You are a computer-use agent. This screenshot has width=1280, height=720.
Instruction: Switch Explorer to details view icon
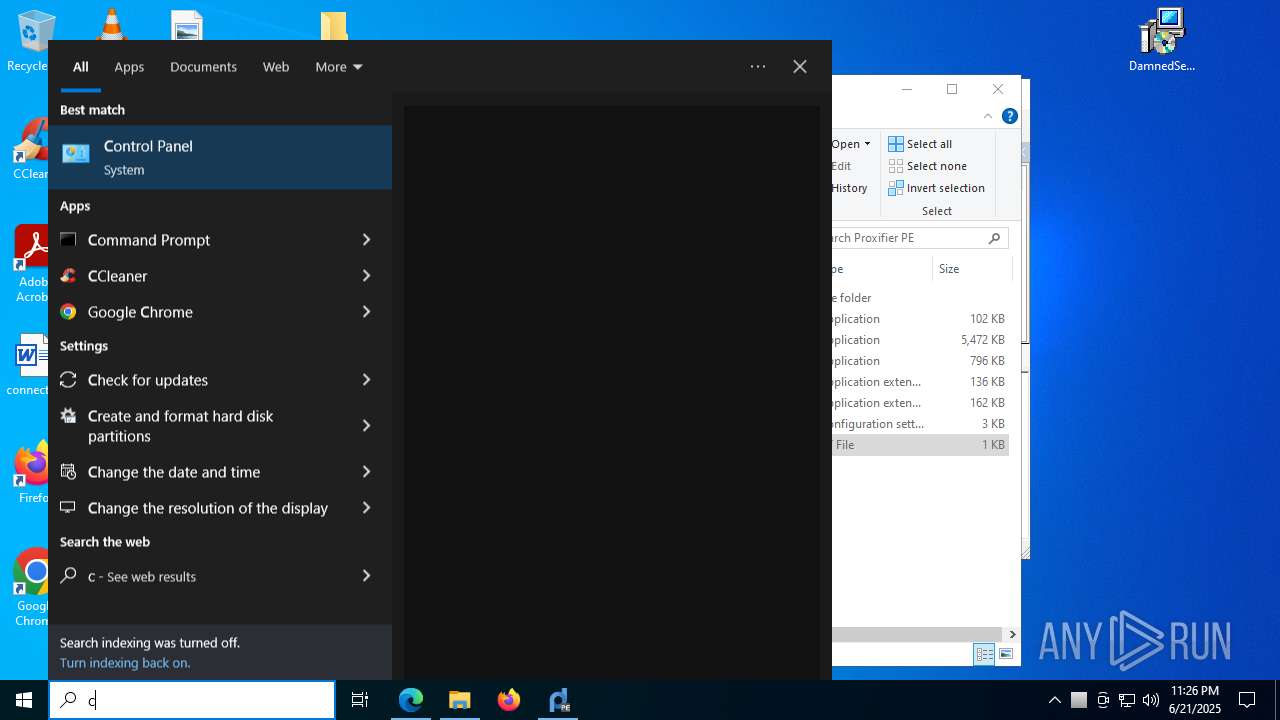click(x=984, y=654)
